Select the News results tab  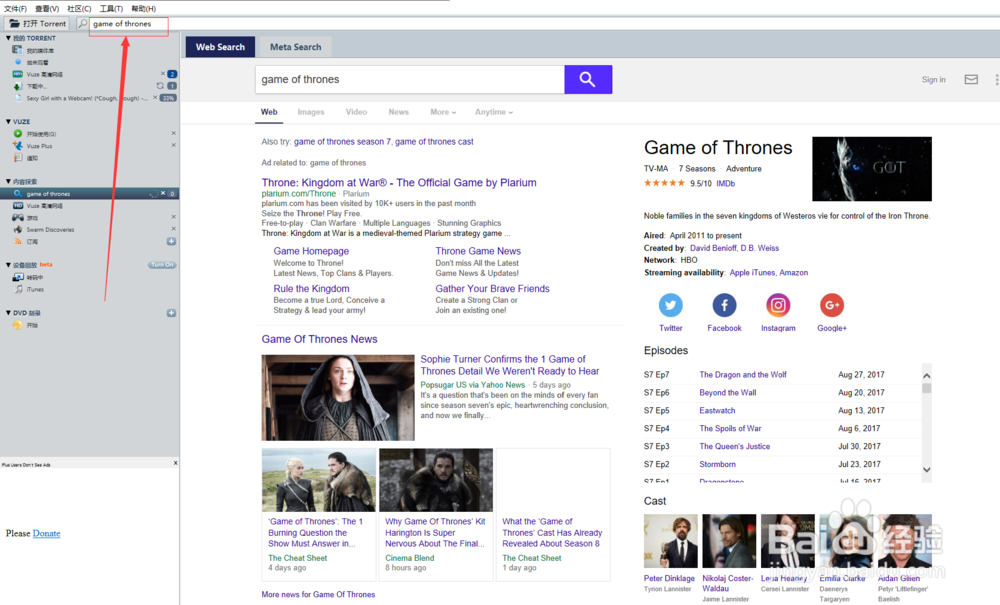(399, 112)
